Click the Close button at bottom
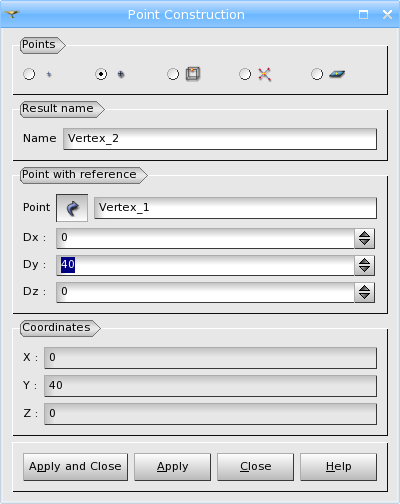Screen dimensions: 400x504 (x=256, y=467)
